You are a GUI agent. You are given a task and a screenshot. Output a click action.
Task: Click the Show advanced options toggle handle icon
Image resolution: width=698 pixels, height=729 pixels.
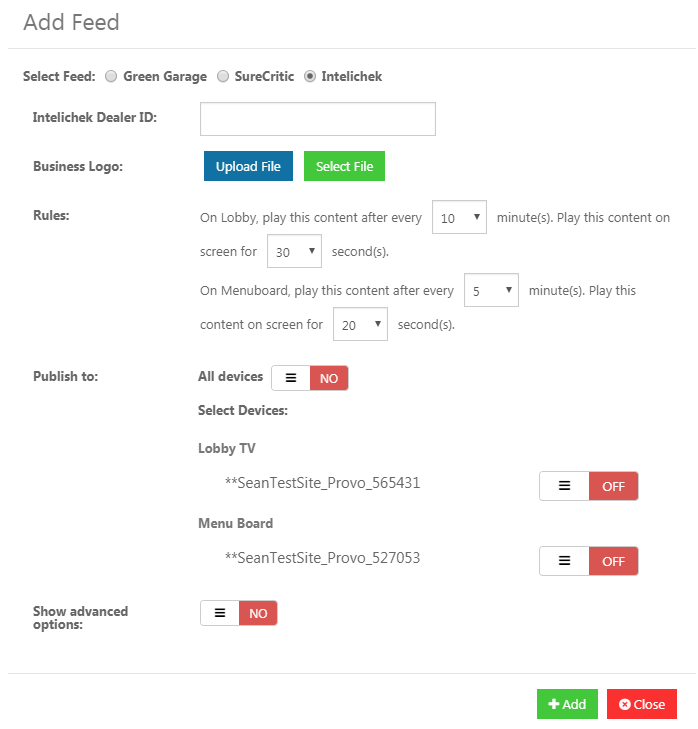220,613
